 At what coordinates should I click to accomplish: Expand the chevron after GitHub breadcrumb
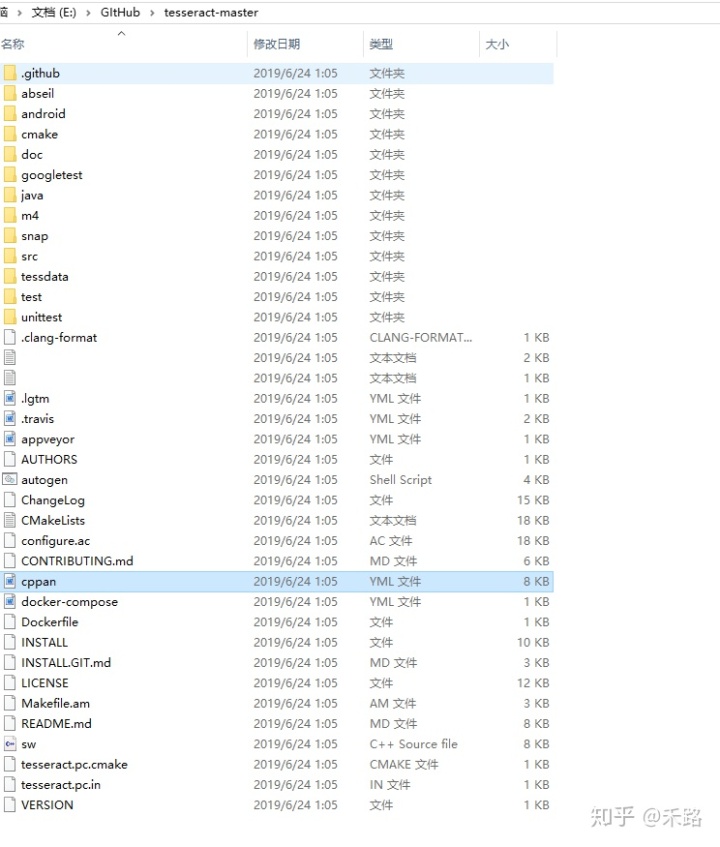pyautogui.click(x=152, y=13)
